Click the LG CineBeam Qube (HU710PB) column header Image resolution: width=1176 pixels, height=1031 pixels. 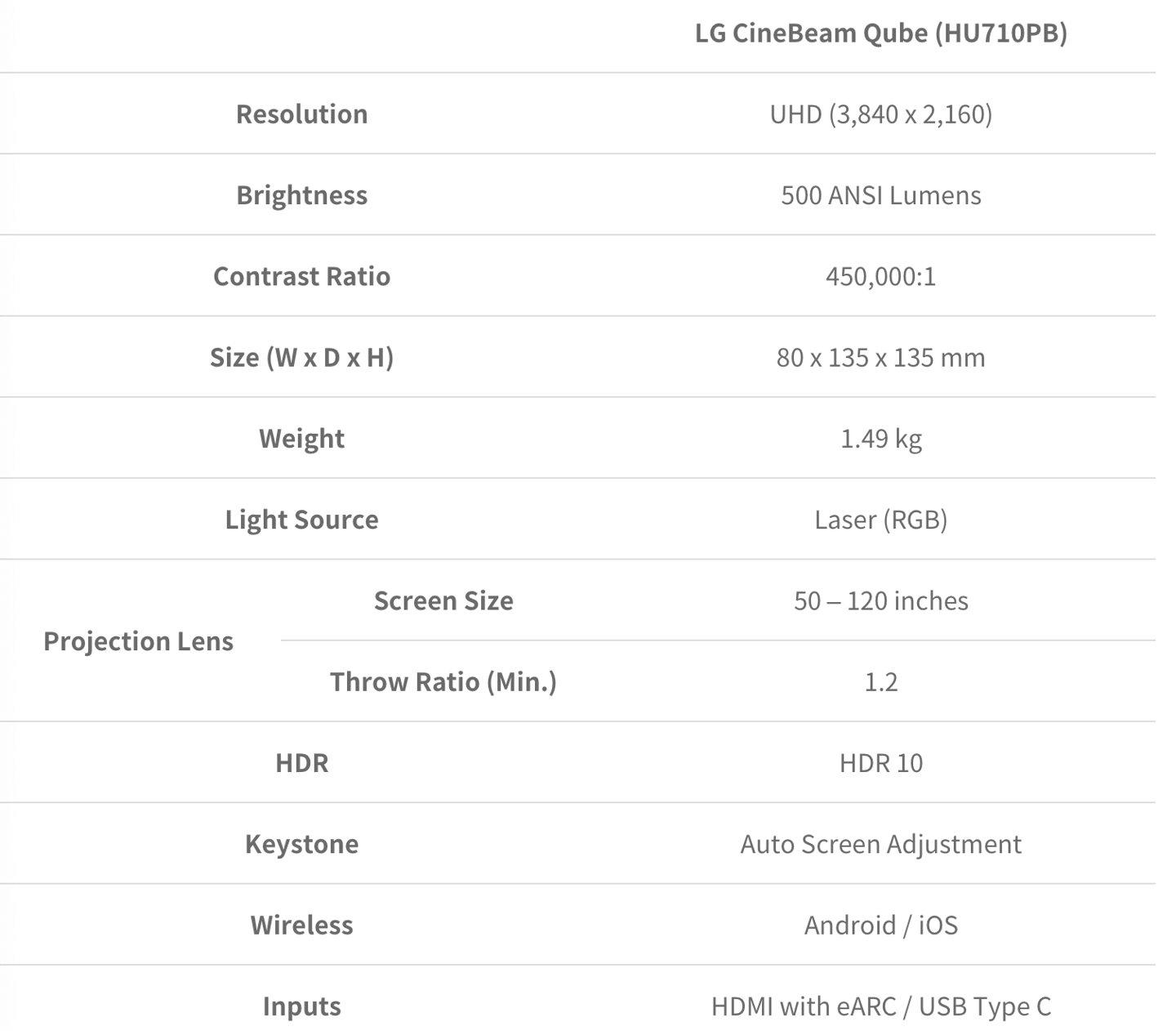tap(881, 33)
